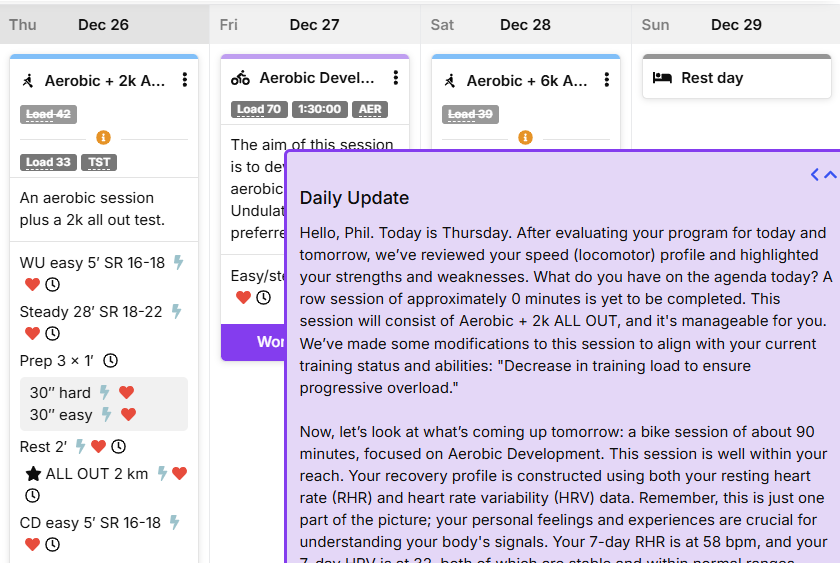Click the TST tag on Thursday's workout

click(x=99, y=162)
